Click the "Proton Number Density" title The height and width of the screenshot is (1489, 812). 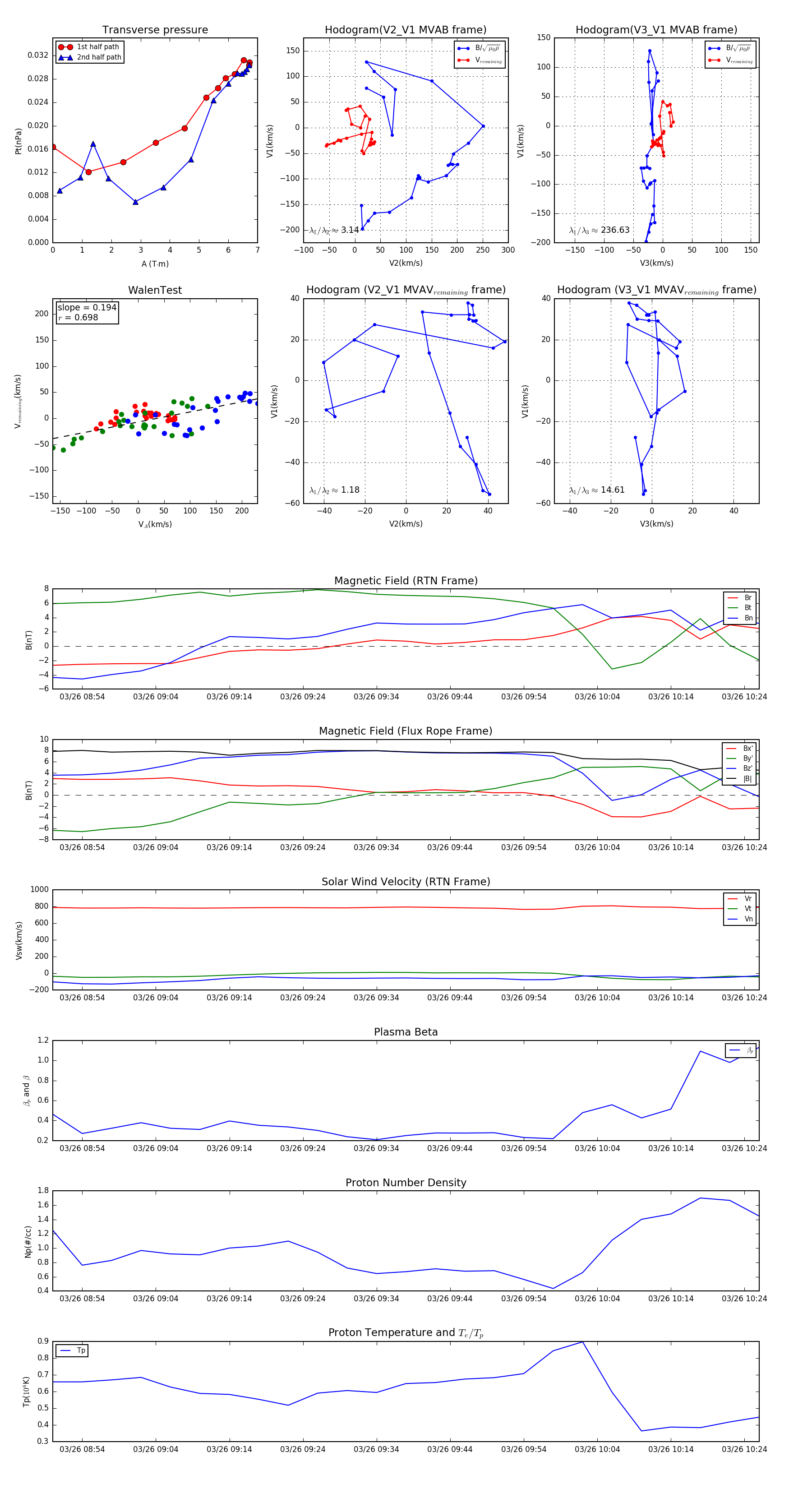tap(406, 1183)
